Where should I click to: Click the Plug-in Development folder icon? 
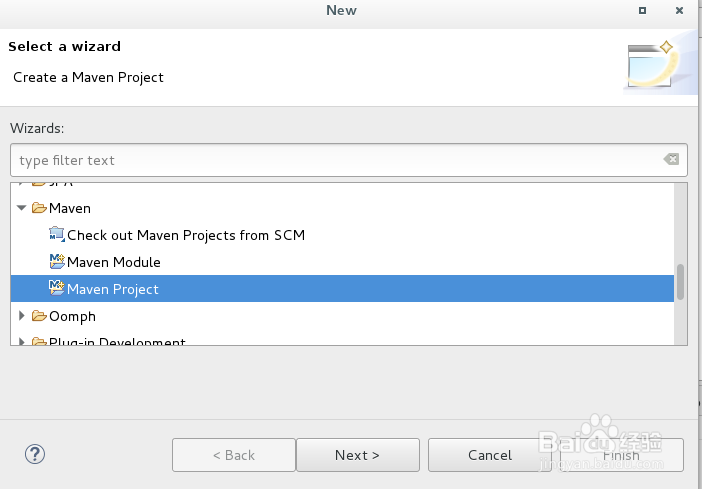click(40, 343)
